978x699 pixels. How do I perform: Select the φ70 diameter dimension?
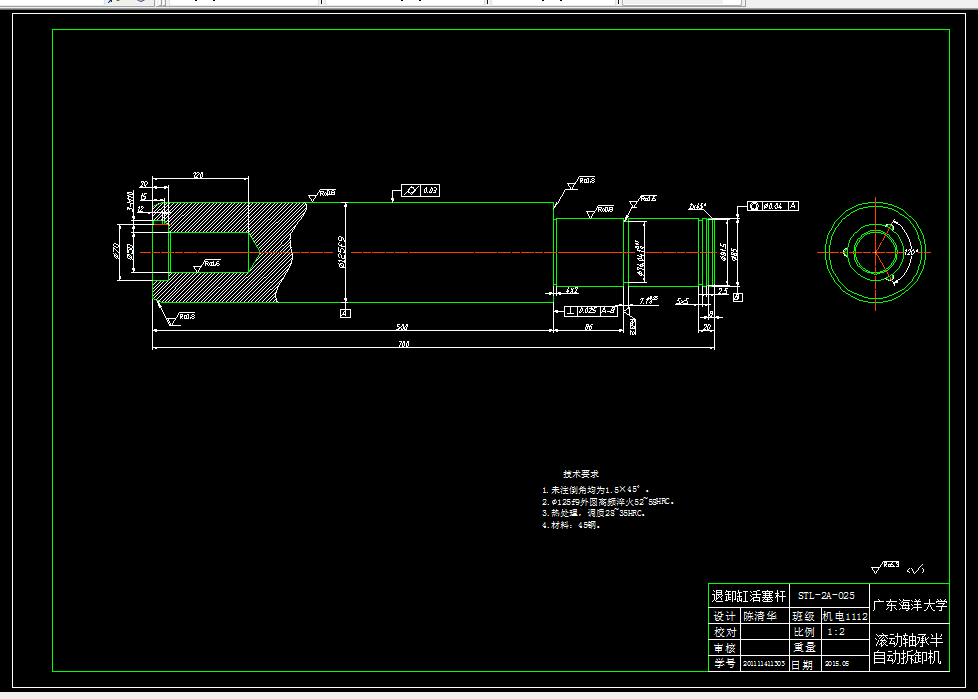(x=115, y=250)
